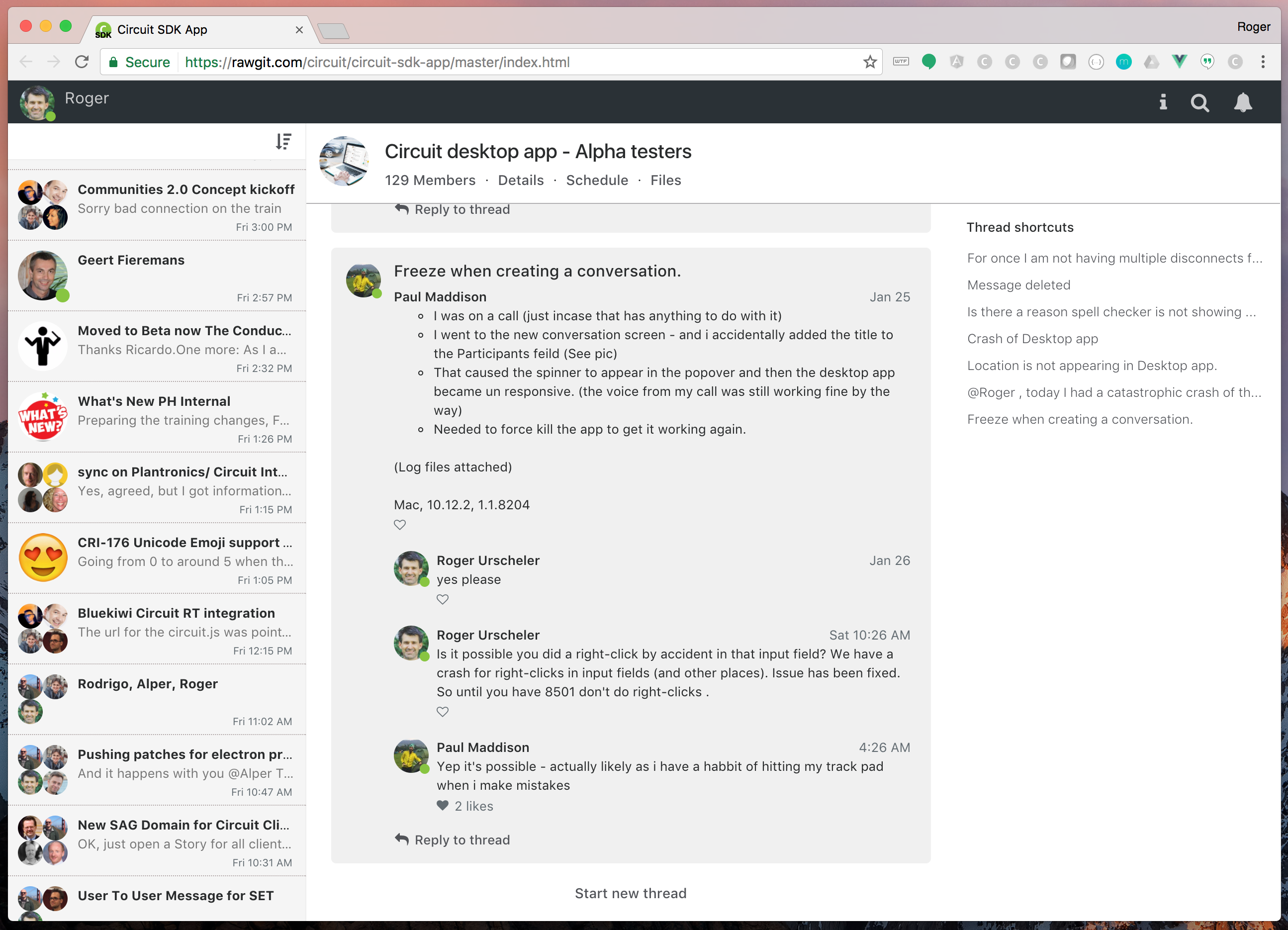The width and height of the screenshot is (1288, 930).
Task: Open the notifications bell
Action: click(1243, 103)
